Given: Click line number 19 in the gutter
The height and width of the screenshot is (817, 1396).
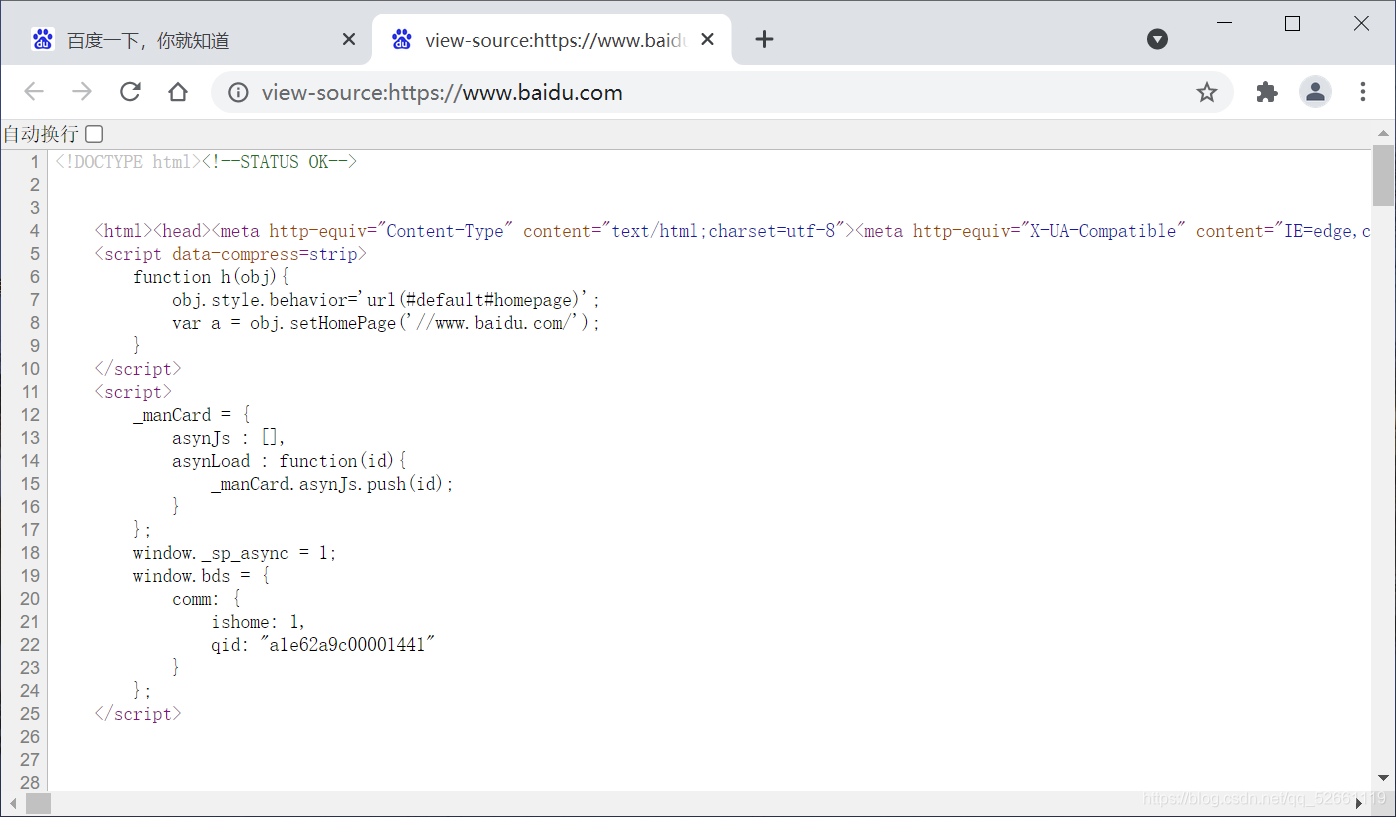Looking at the screenshot, I should [x=30, y=576].
